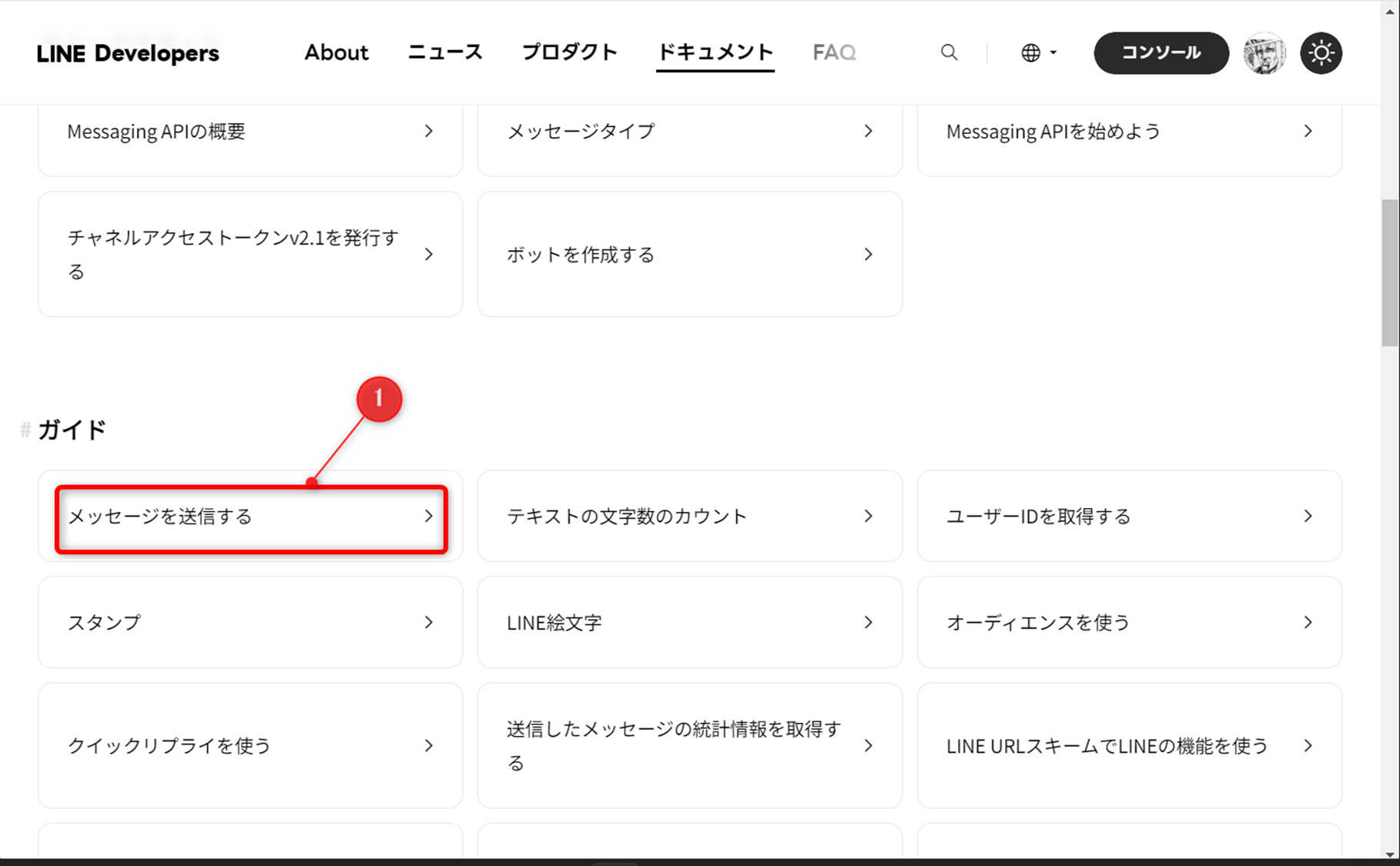Click the # anchor beside ガイド heading

tap(24, 430)
